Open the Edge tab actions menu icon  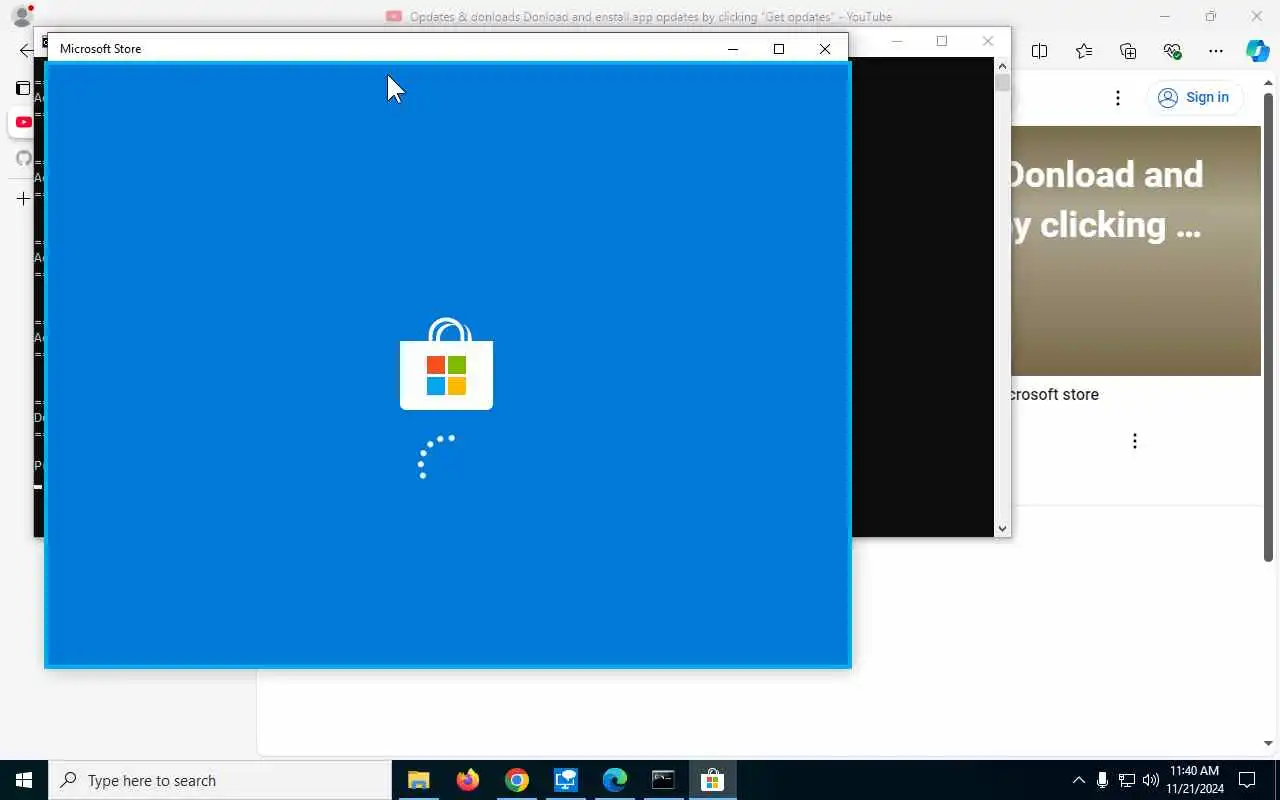[22, 88]
